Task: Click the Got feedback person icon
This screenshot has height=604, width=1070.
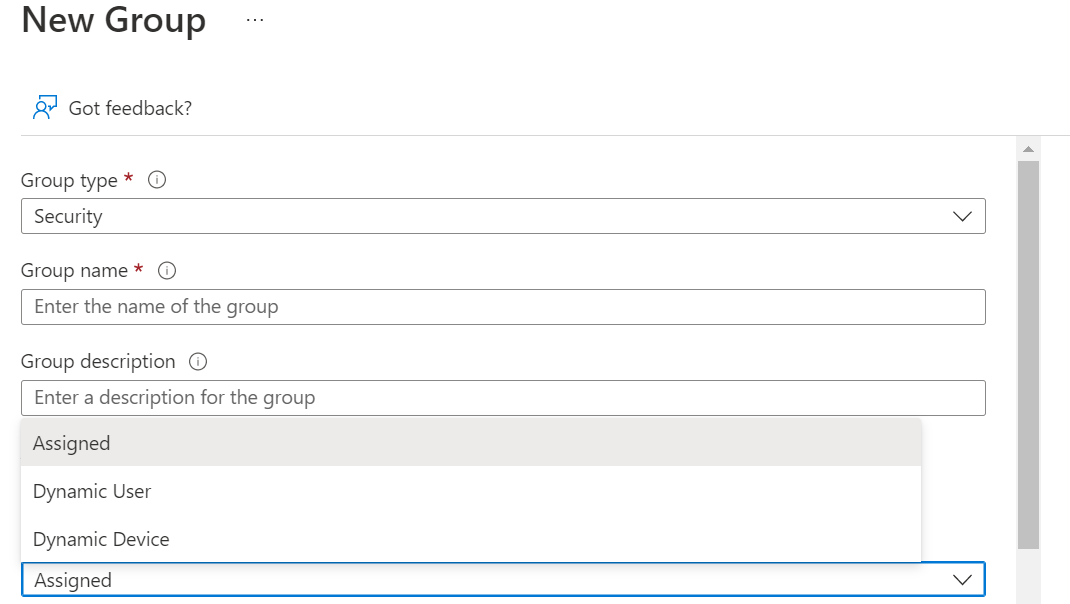Action: [45, 108]
